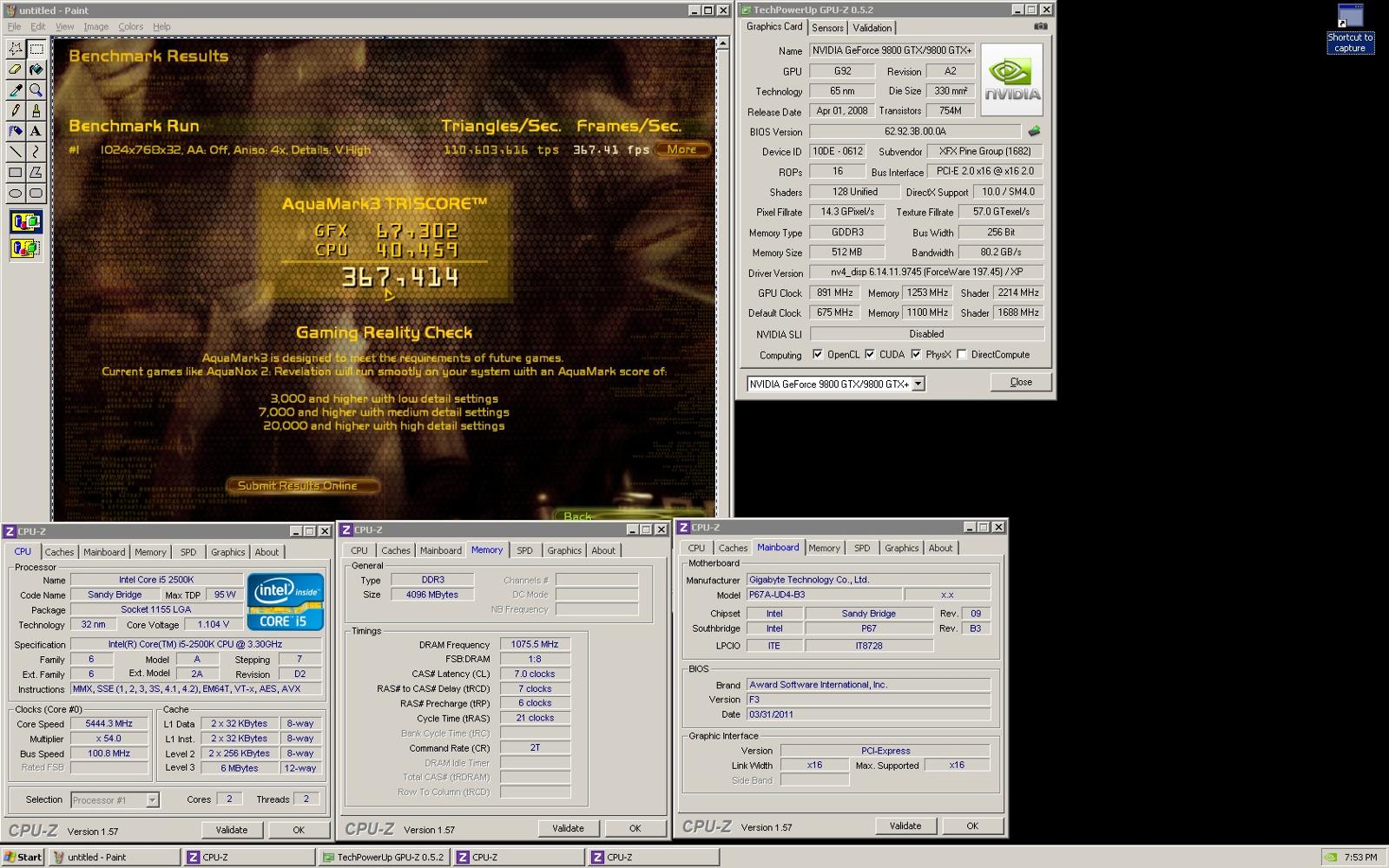Screen dimensions: 1389x868
Task: Click the Core Speed value field in CPU-Z
Action: [x=109, y=723]
